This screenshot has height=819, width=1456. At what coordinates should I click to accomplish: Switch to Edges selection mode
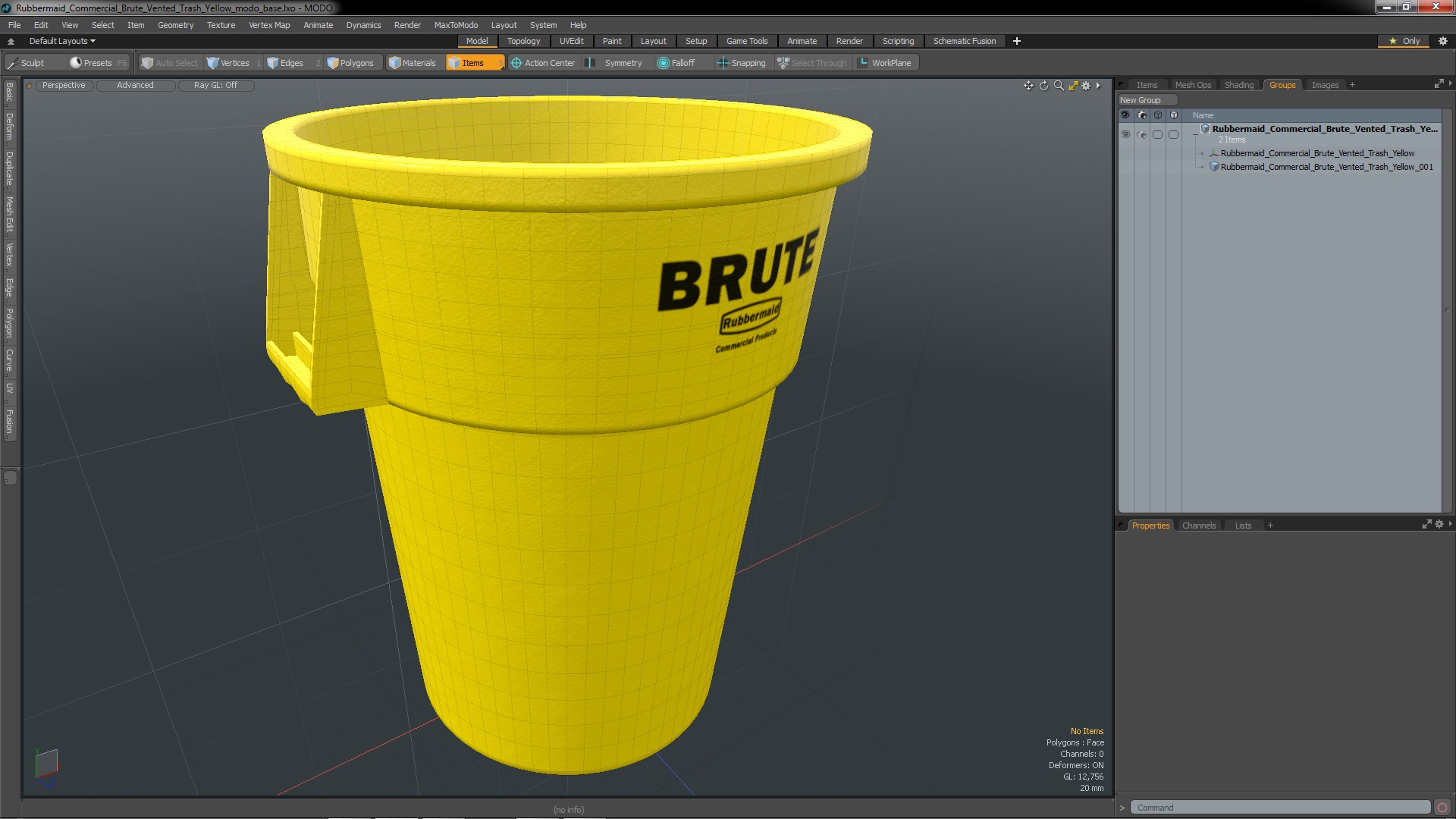(x=286, y=63)
